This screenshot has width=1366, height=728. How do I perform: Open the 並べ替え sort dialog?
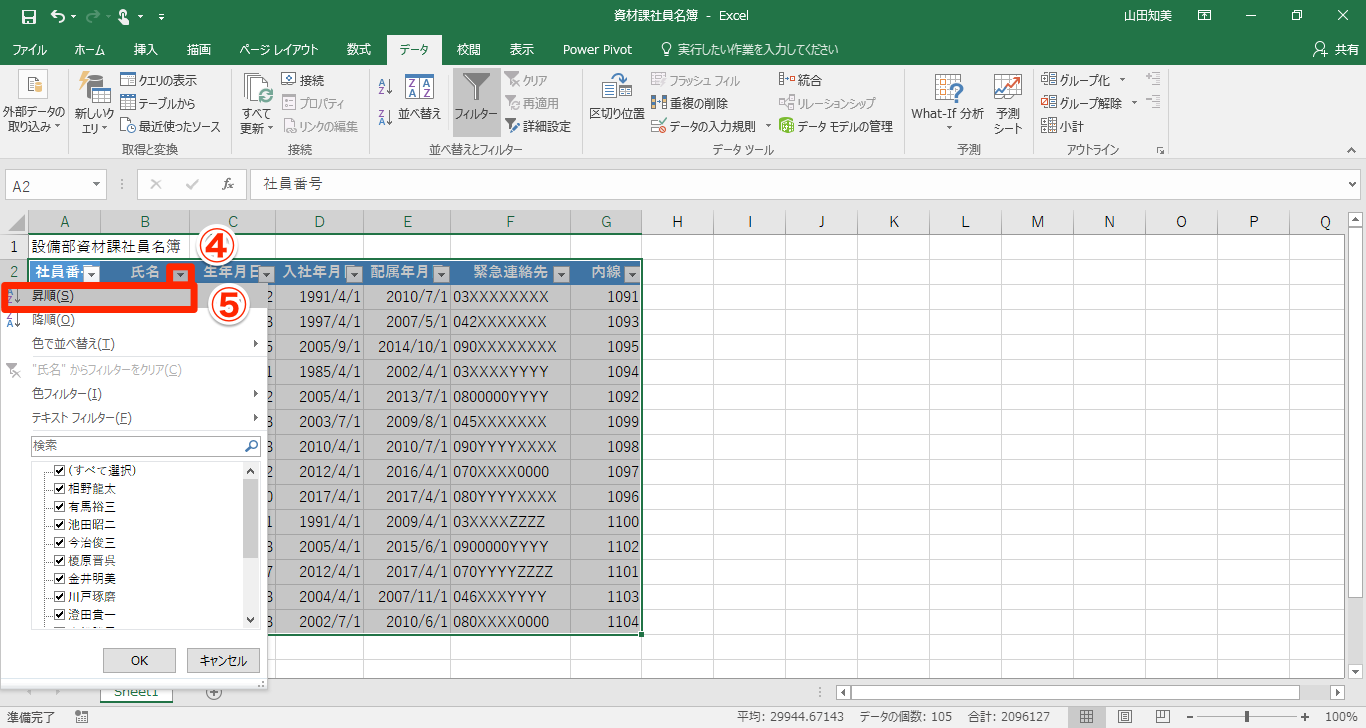click(x=420, y=98)
